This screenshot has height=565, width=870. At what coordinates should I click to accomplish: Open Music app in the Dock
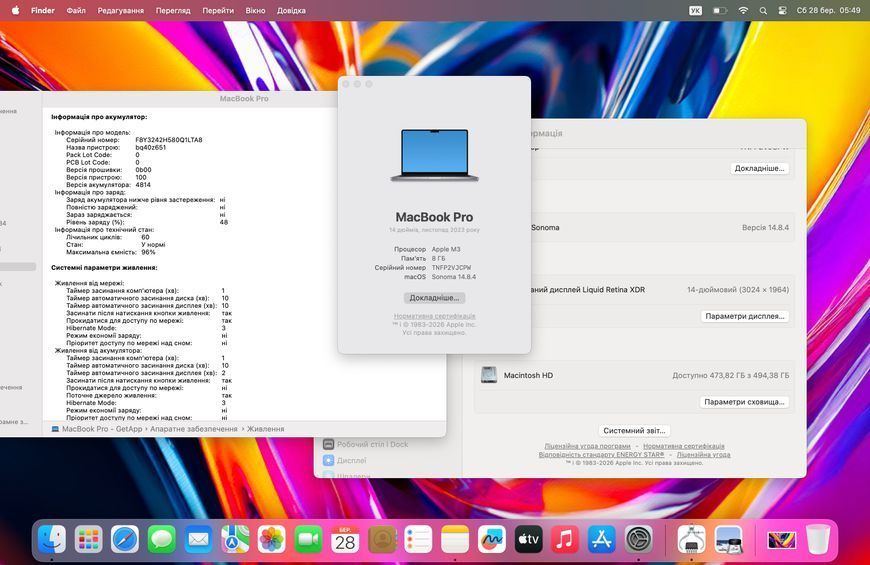point(565,539)
